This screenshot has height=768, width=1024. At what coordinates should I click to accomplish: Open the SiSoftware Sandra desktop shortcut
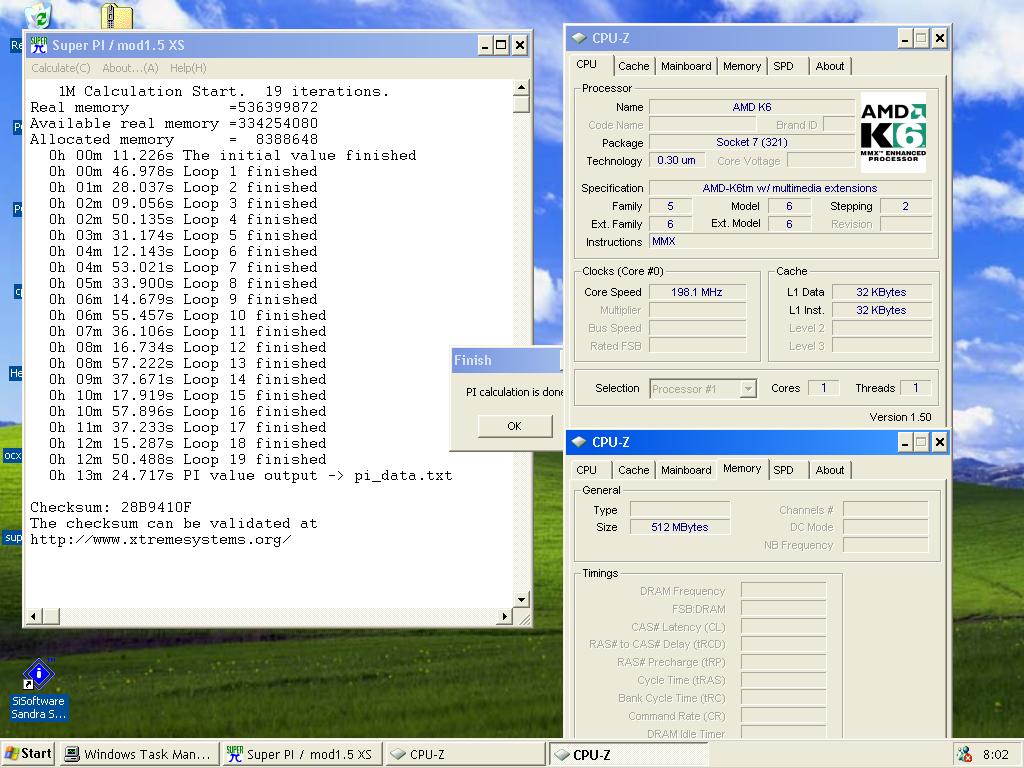coord(39,689)
